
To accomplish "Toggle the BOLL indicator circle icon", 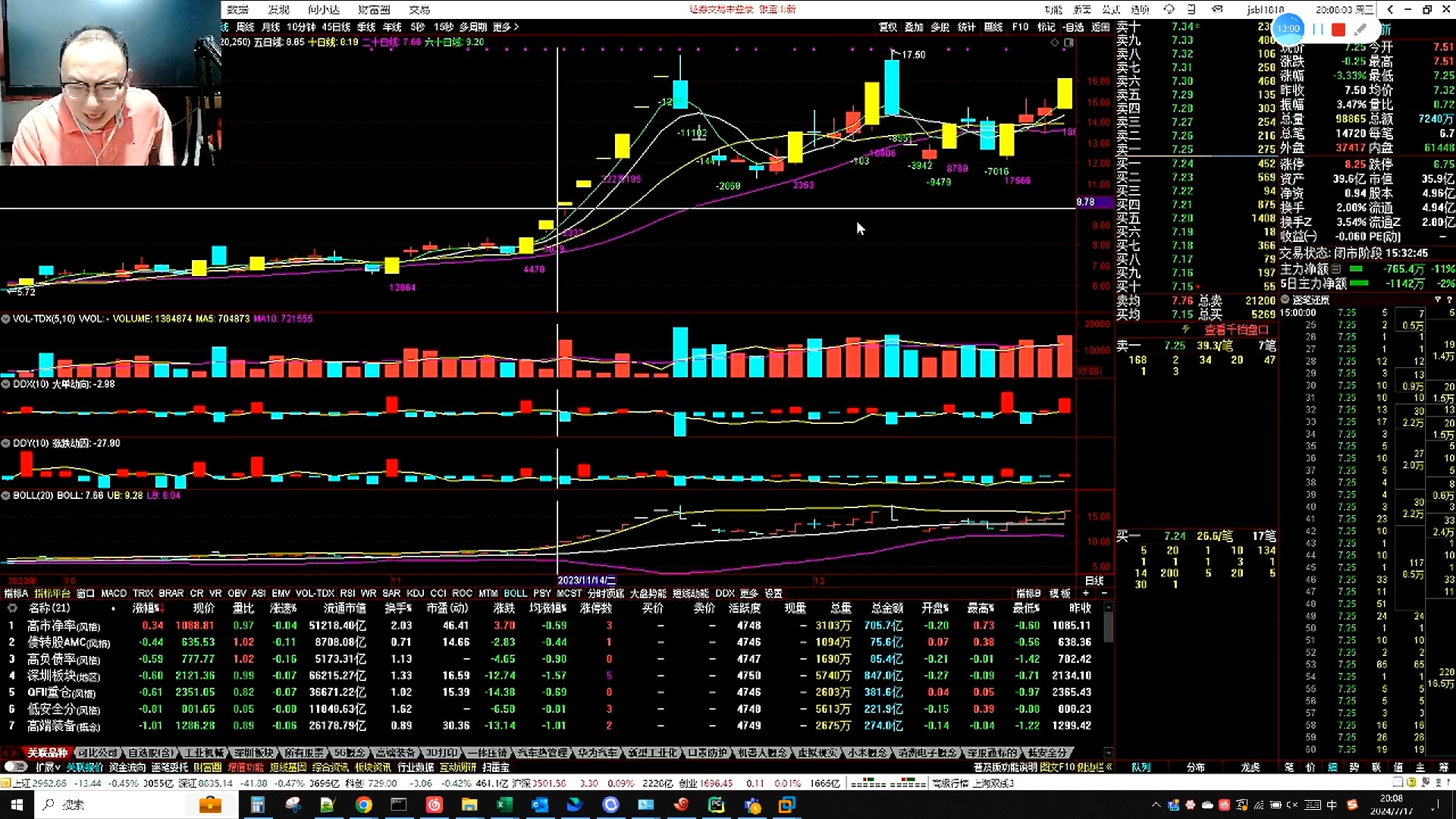I will 5,495.
